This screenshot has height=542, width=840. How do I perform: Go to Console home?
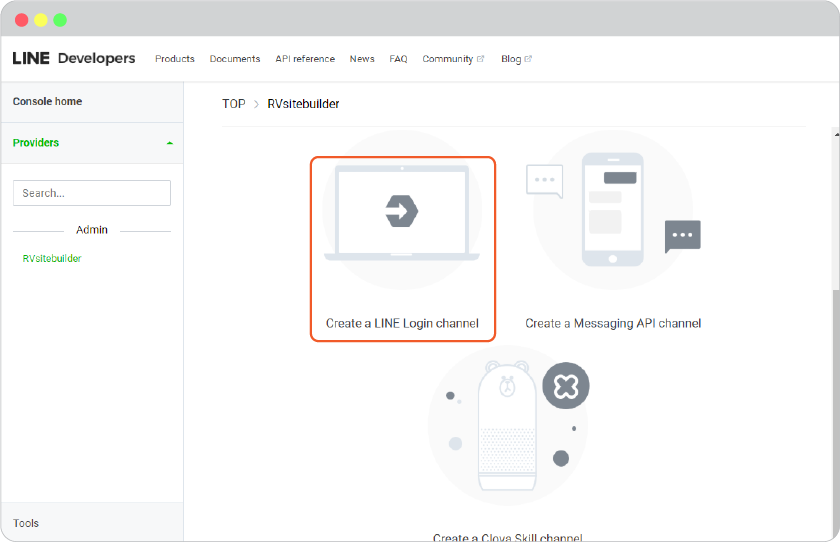47,101
